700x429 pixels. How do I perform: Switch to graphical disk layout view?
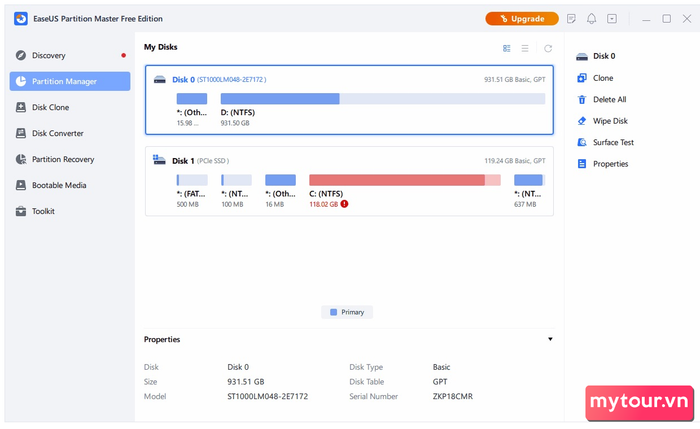click(x=507, y=48)
